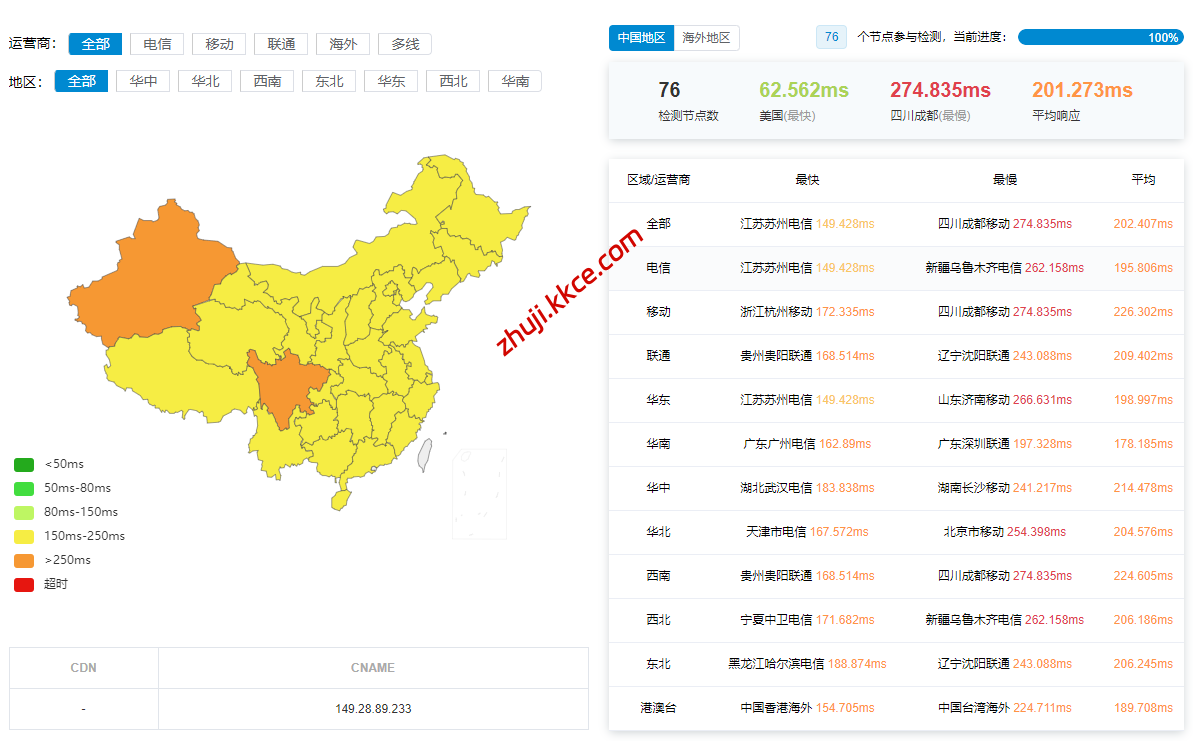This screenshot has height=741, width=1193.
Task: Select the 移动 carrier filter
Action: [219, 44]
